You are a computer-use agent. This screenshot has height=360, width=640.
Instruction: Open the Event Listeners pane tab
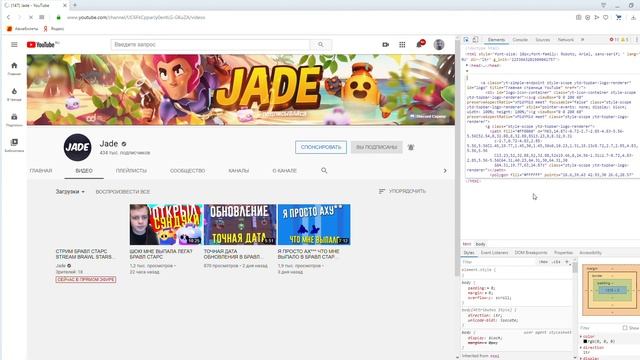[494, 253]
